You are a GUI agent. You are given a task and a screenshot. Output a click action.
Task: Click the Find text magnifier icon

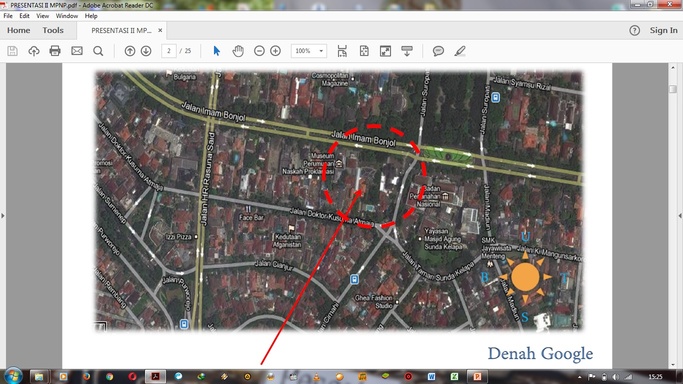point(98,51)
